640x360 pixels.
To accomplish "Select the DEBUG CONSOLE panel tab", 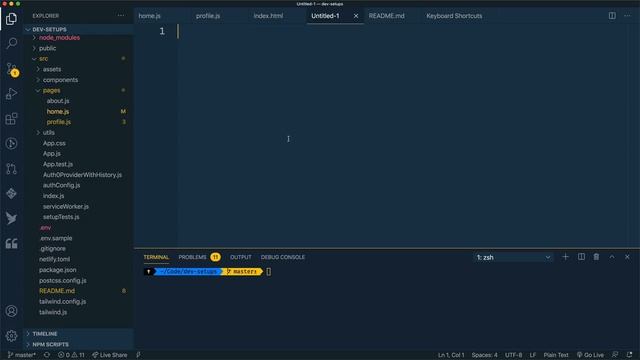I will tap(282, 257).
